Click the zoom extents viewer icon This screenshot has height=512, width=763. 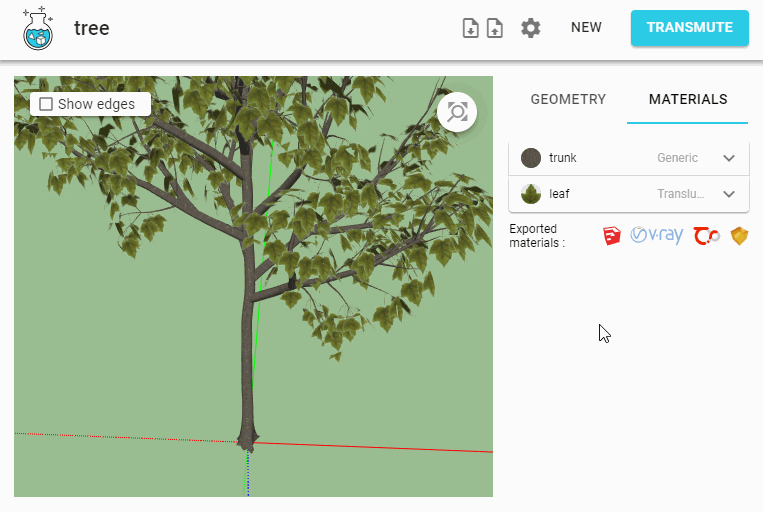tap(457, 112)
